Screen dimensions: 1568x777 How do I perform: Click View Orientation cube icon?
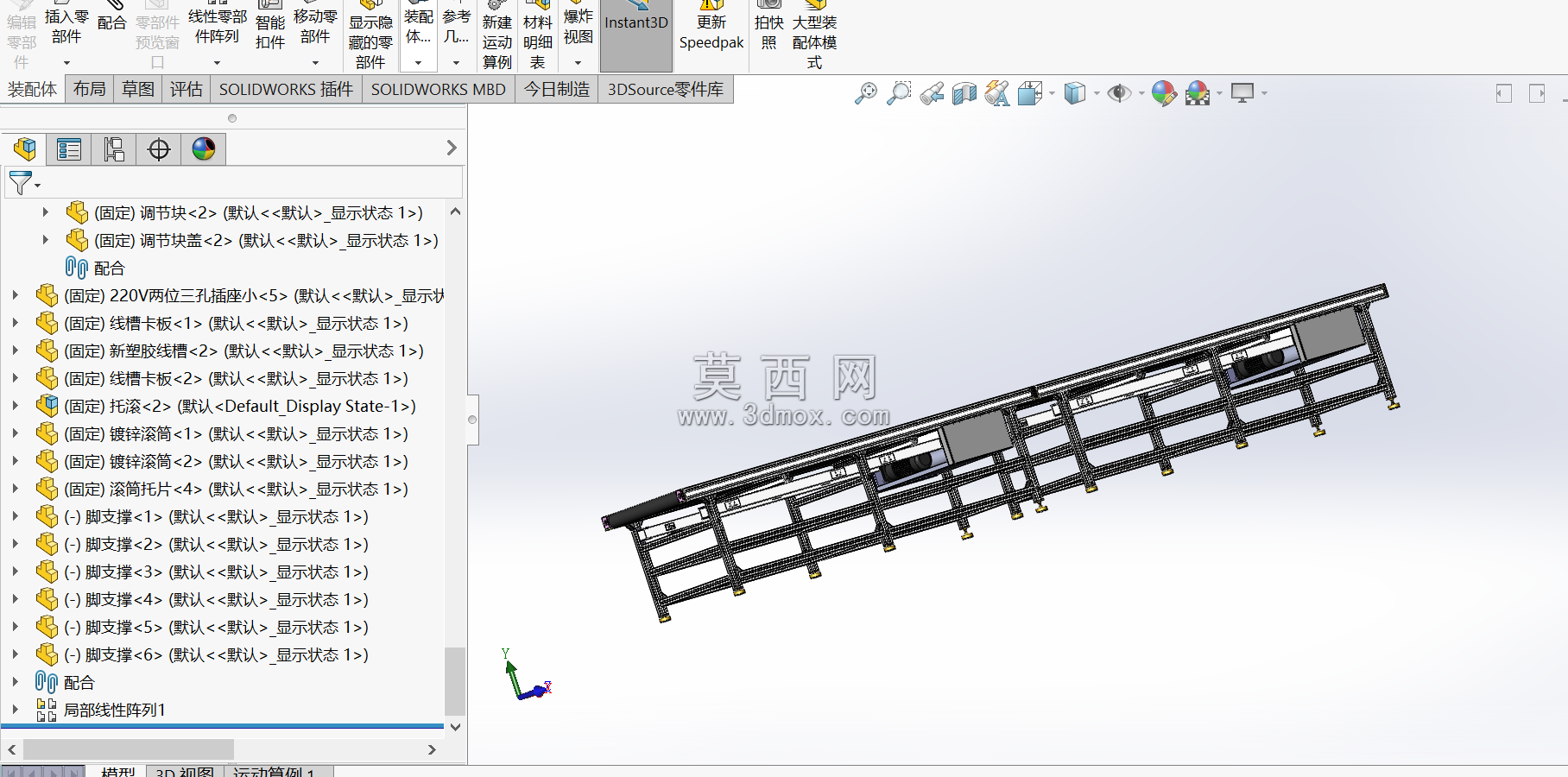click(1030, 93)
